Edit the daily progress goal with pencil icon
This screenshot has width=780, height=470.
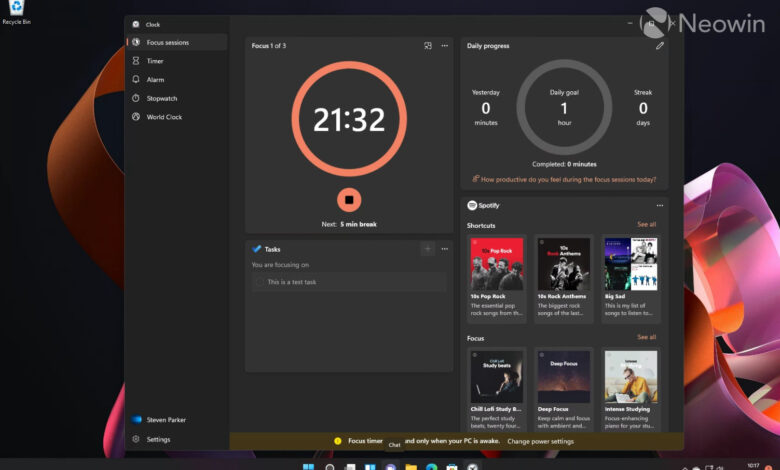660,46
